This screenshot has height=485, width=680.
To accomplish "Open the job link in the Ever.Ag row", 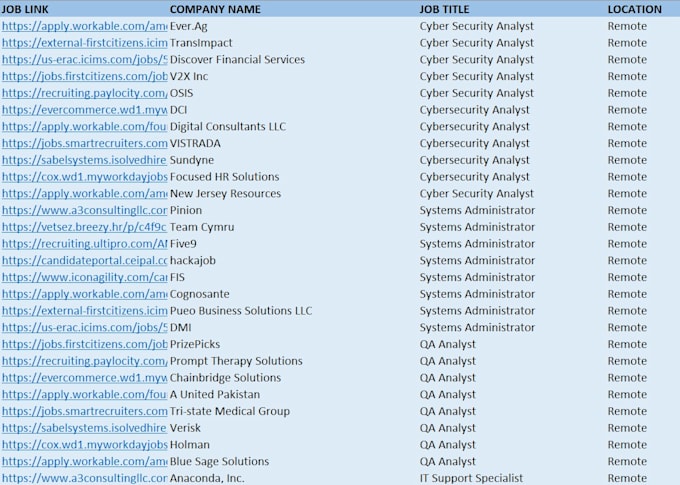I will tap(85, 26).
